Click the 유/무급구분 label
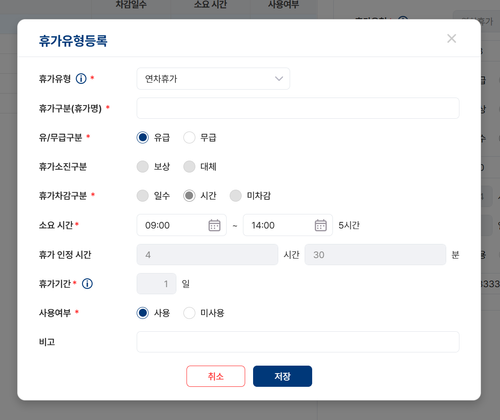Image resolution: width=500 pixels, height=420 pixels. pos(60,137)
